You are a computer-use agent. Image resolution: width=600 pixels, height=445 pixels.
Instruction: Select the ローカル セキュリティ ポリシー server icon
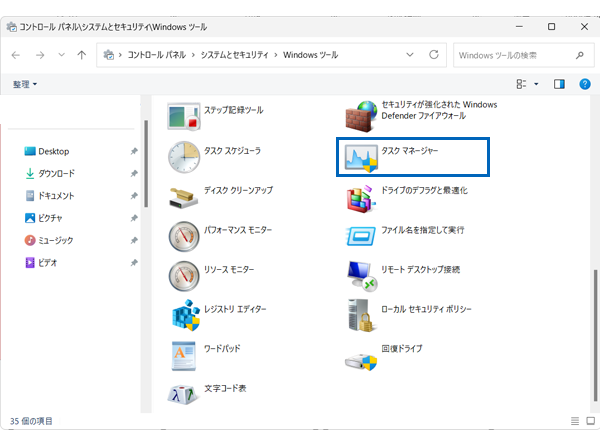[361, 316]
